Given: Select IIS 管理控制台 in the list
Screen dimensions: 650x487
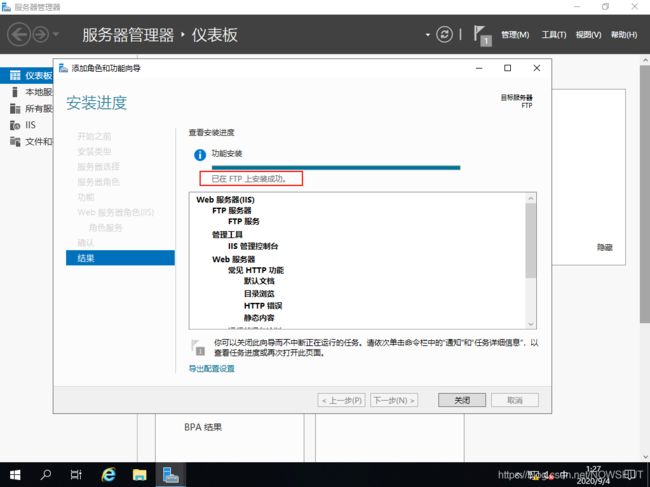Looking at the screenshot, I should tap(253, 246).
